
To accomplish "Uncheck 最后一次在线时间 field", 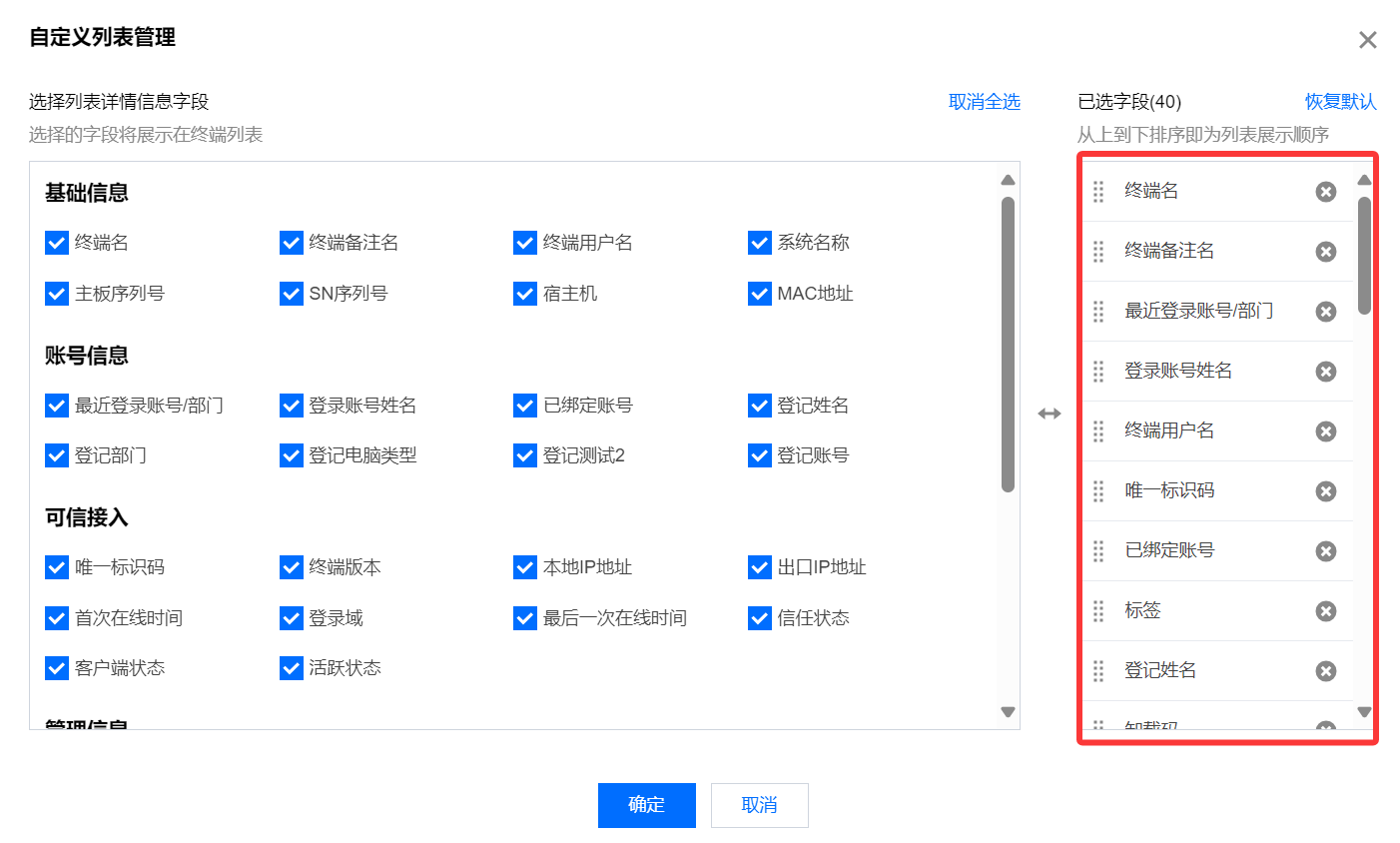I will 525,618.
